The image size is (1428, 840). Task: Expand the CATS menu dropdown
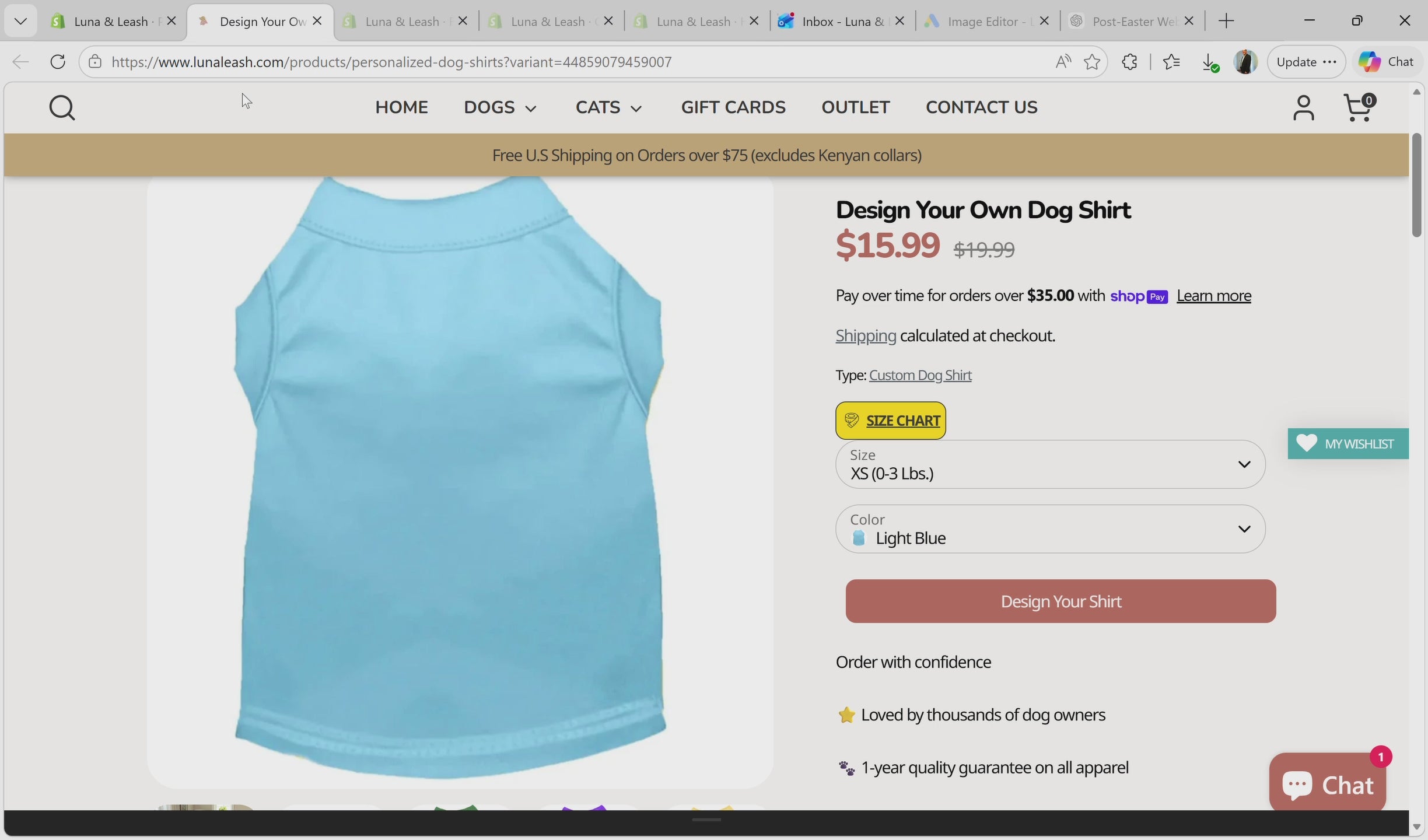point(608,107)
